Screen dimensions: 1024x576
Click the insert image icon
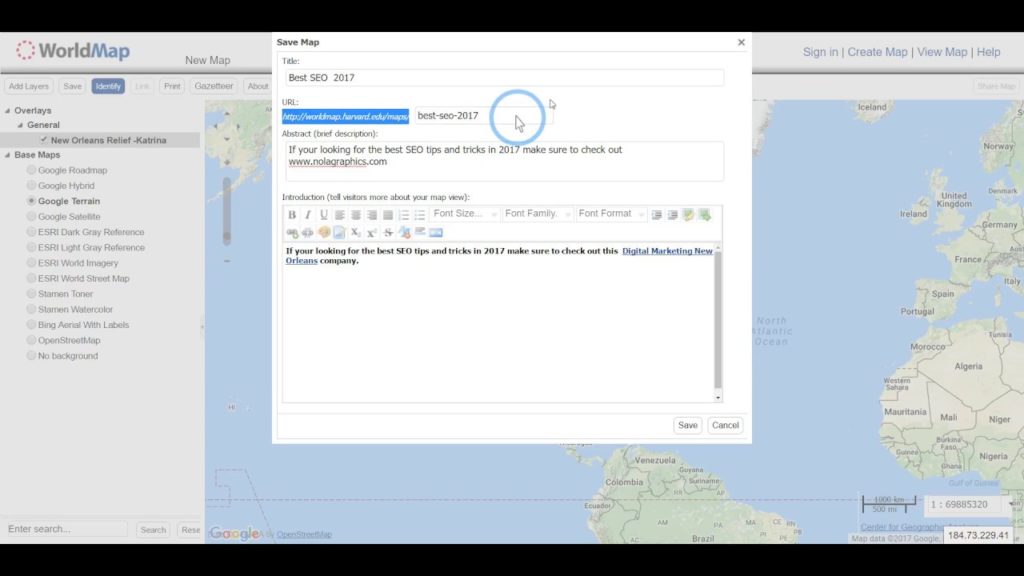click(x=340, y=232)
